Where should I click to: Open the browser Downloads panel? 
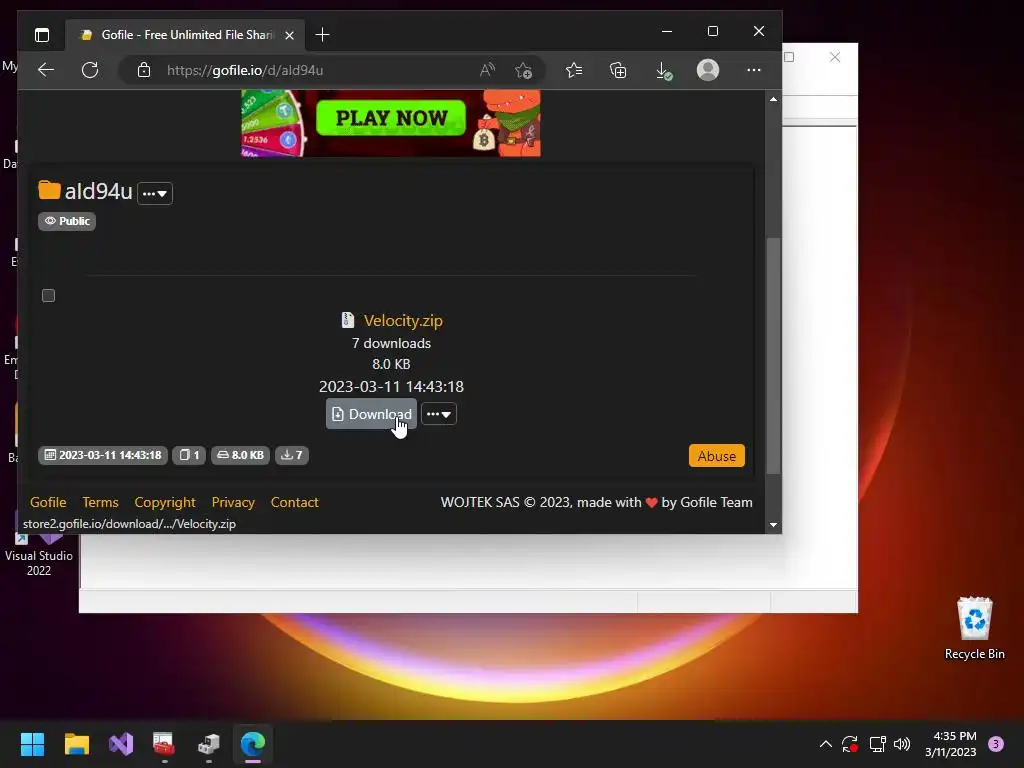663,71
